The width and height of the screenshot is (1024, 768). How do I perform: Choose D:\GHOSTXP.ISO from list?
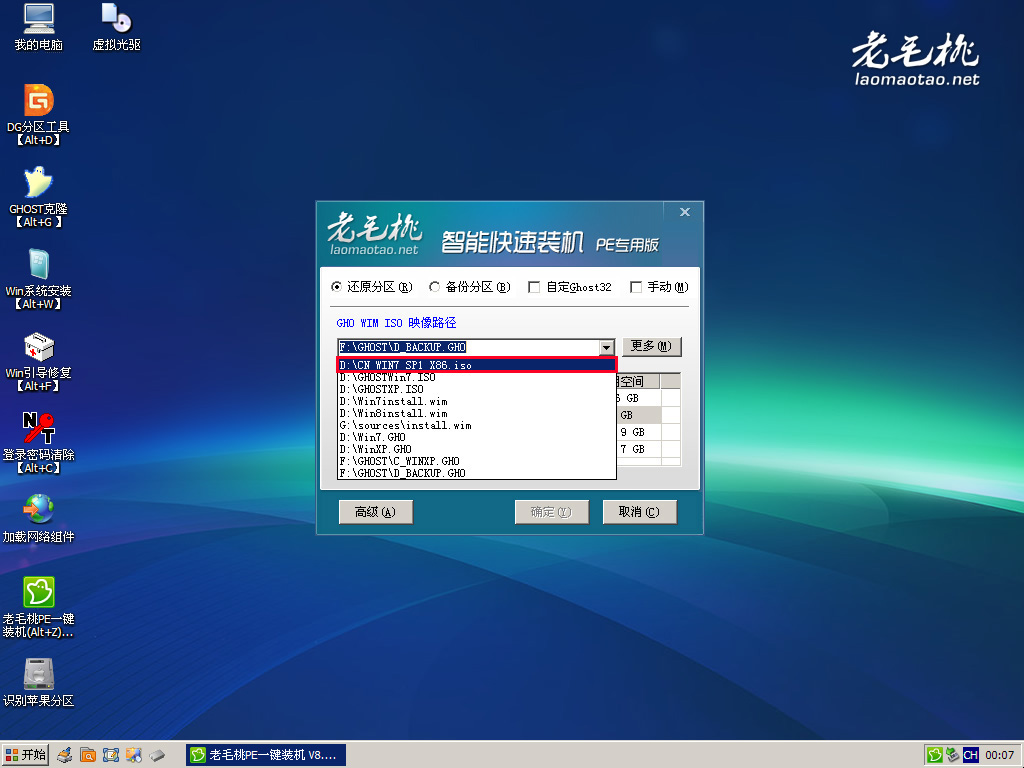point(477,389)
